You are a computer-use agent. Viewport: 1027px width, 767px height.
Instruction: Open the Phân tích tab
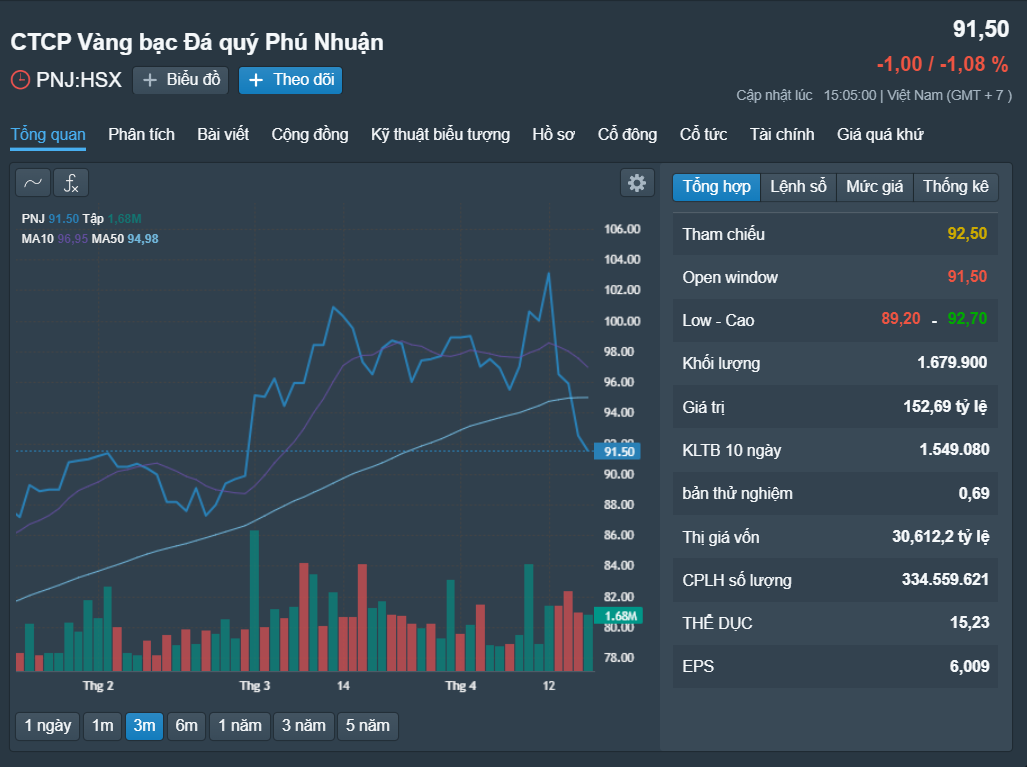(x=141, y=134)
